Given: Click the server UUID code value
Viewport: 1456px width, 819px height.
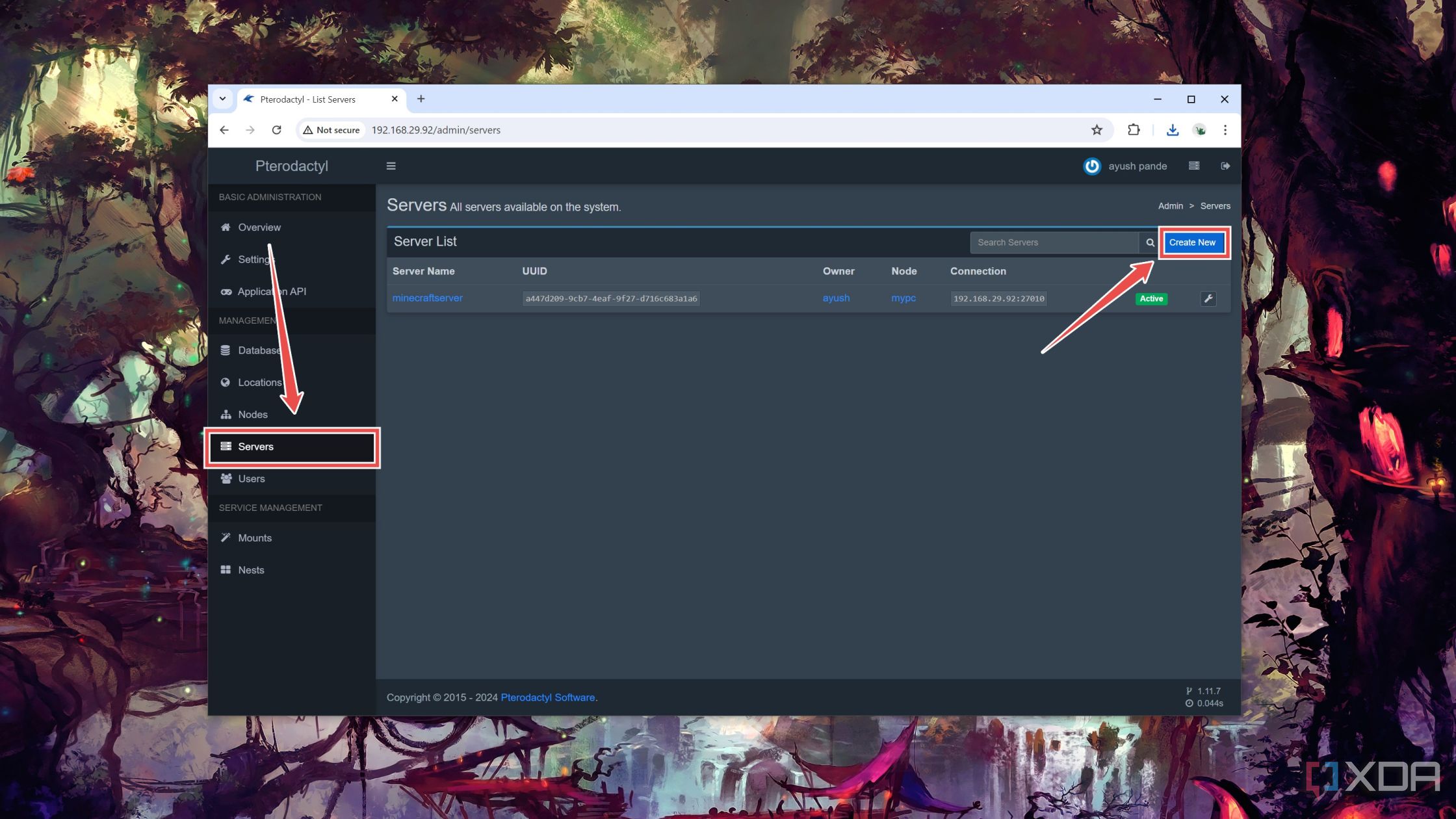Looking at the screenshot, I should [611, 299].
